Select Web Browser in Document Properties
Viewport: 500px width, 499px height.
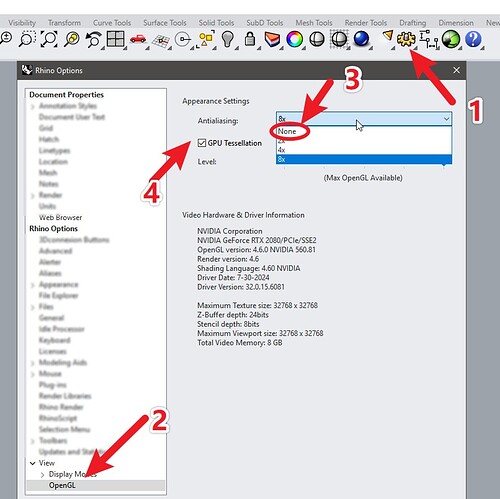(60, 217)
